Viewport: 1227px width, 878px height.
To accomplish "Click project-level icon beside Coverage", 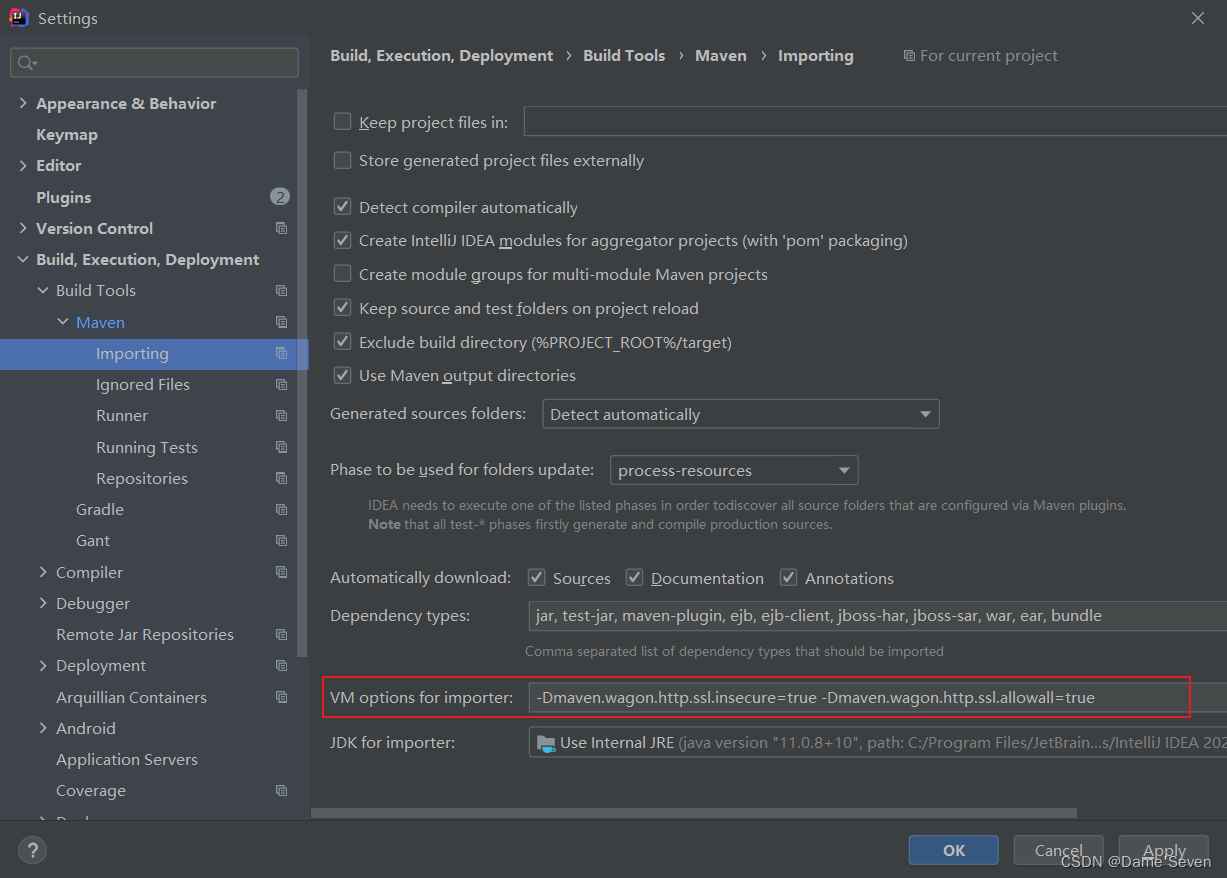I will pos(281,791).
